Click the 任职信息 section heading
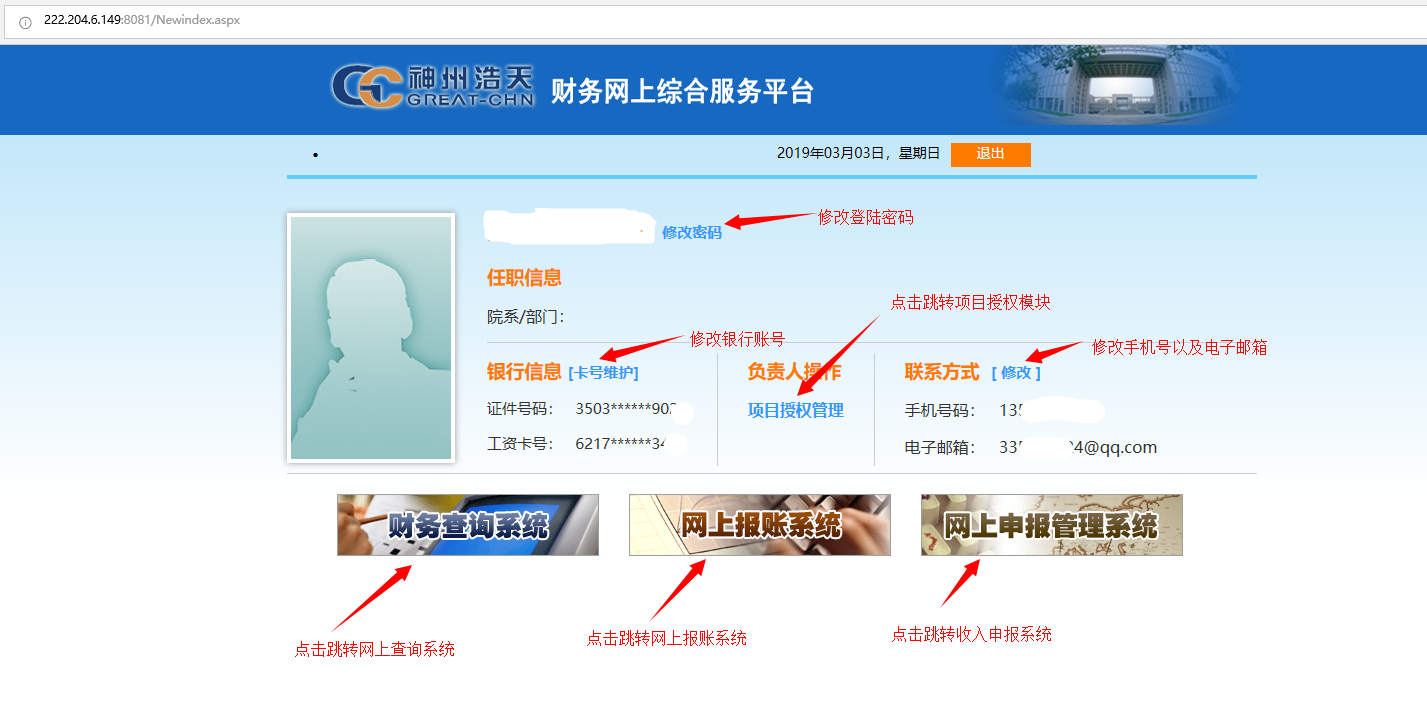 (x=524, y=278)
